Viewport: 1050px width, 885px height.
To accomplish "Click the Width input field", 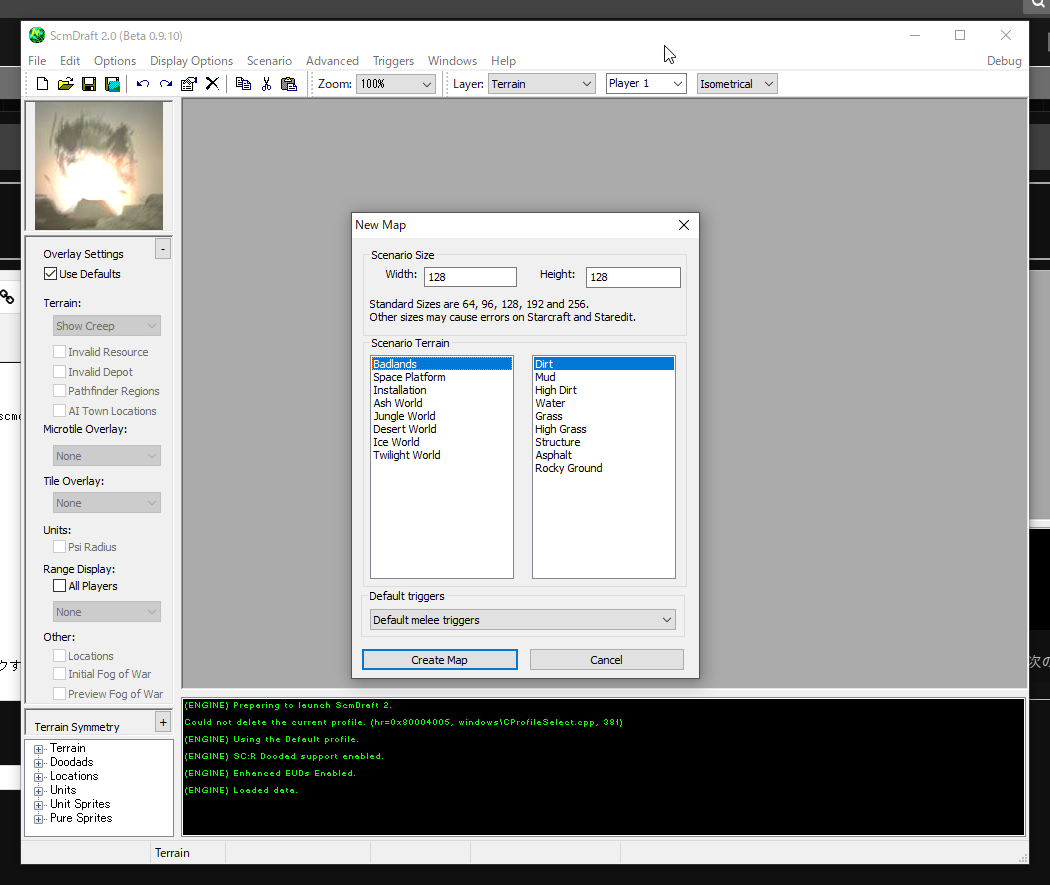I will point(470,277).
